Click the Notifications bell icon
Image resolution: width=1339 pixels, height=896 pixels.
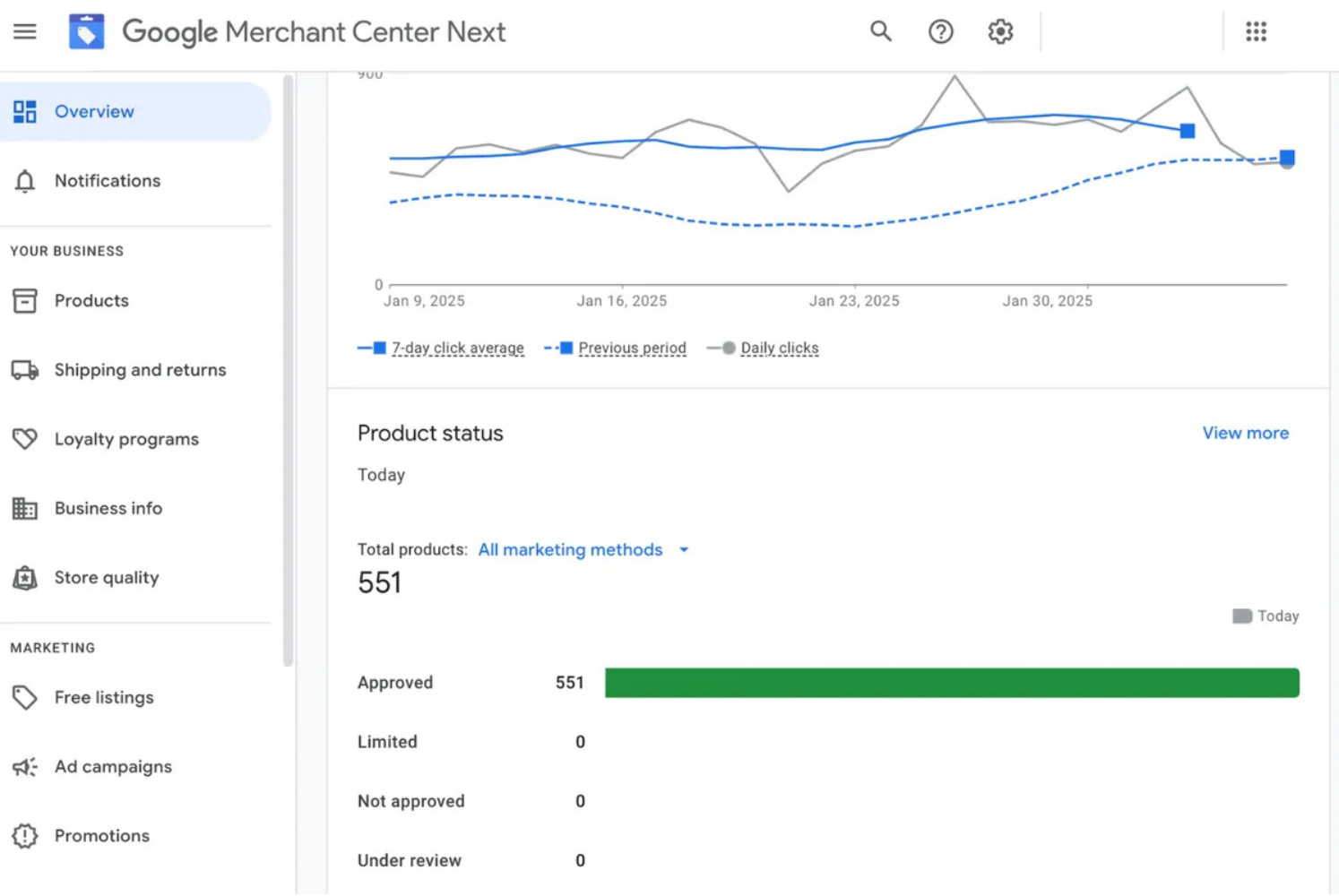25,181
